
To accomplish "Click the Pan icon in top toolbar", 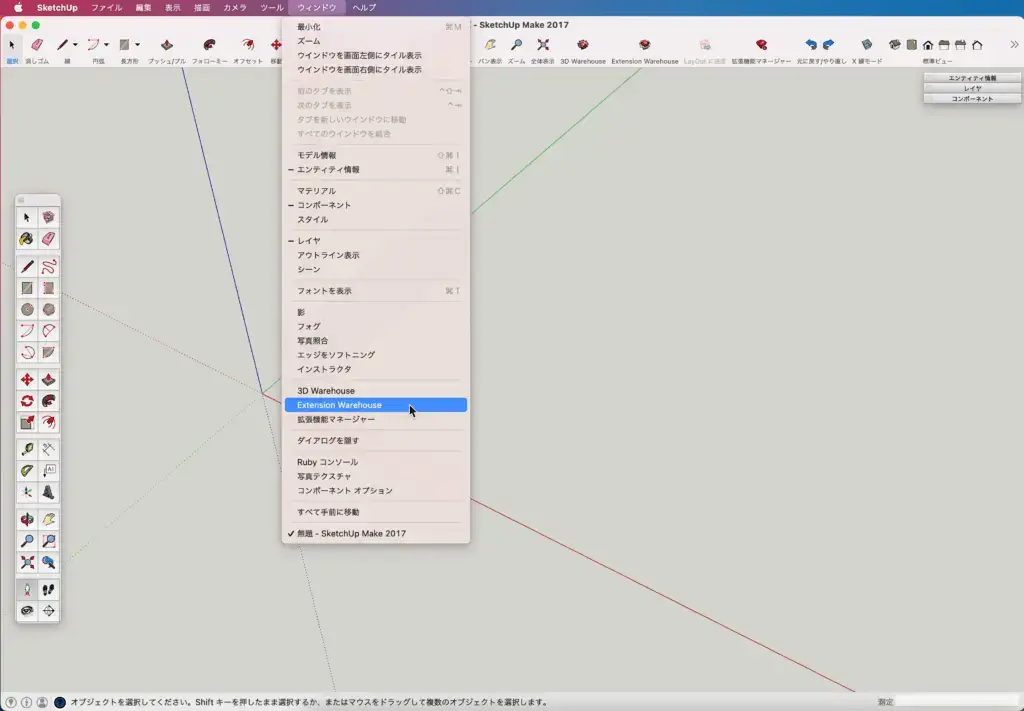I will coord(490,45).
